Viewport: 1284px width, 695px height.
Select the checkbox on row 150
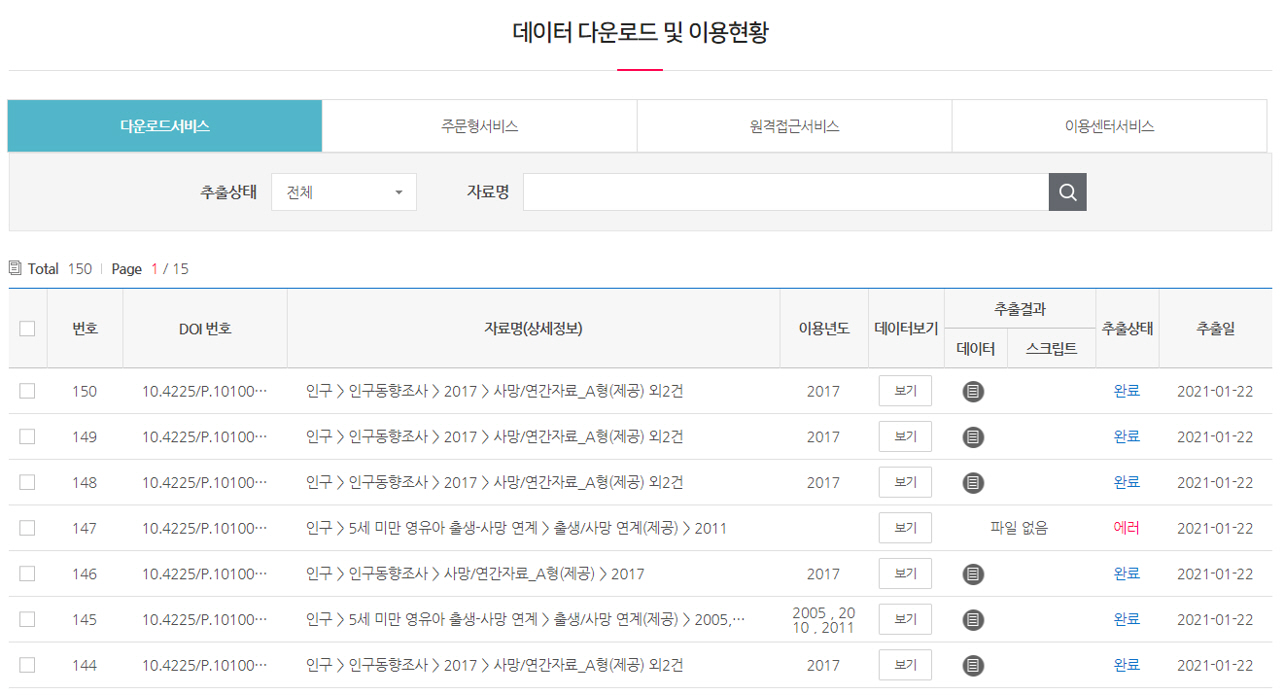(x=27, y=391)
